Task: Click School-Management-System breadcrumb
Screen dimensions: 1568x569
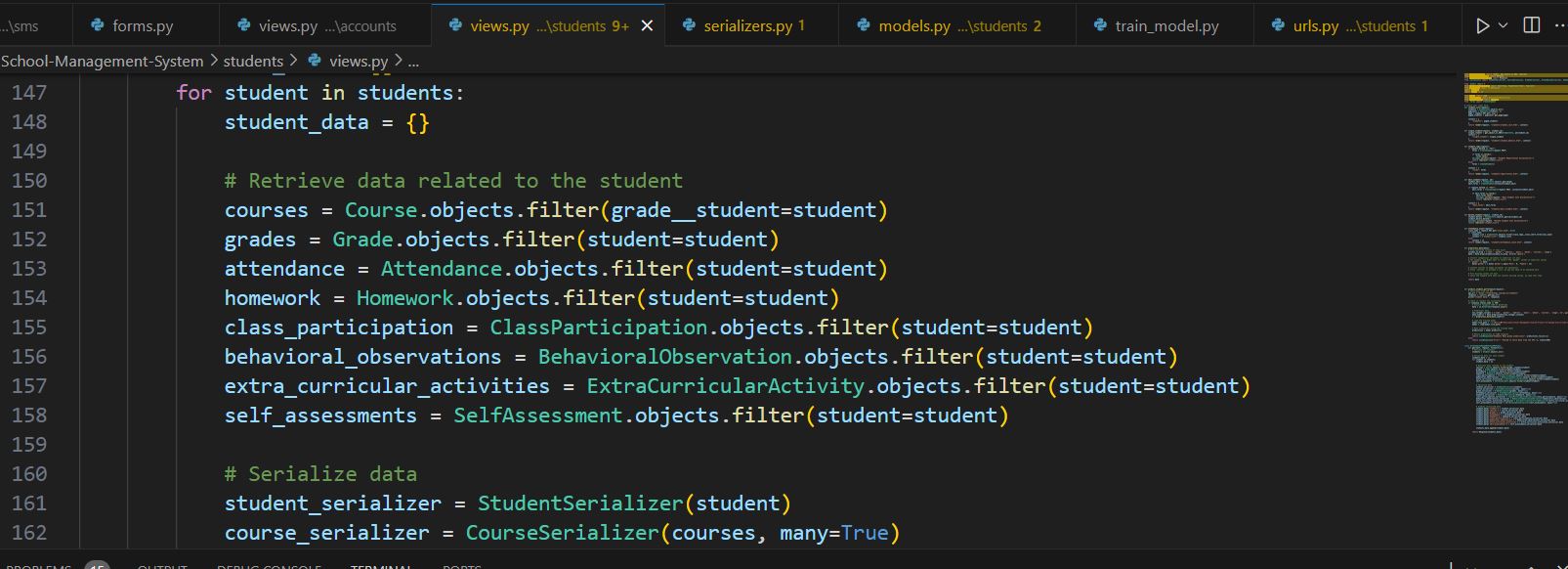Action: (x=103, y=62)
